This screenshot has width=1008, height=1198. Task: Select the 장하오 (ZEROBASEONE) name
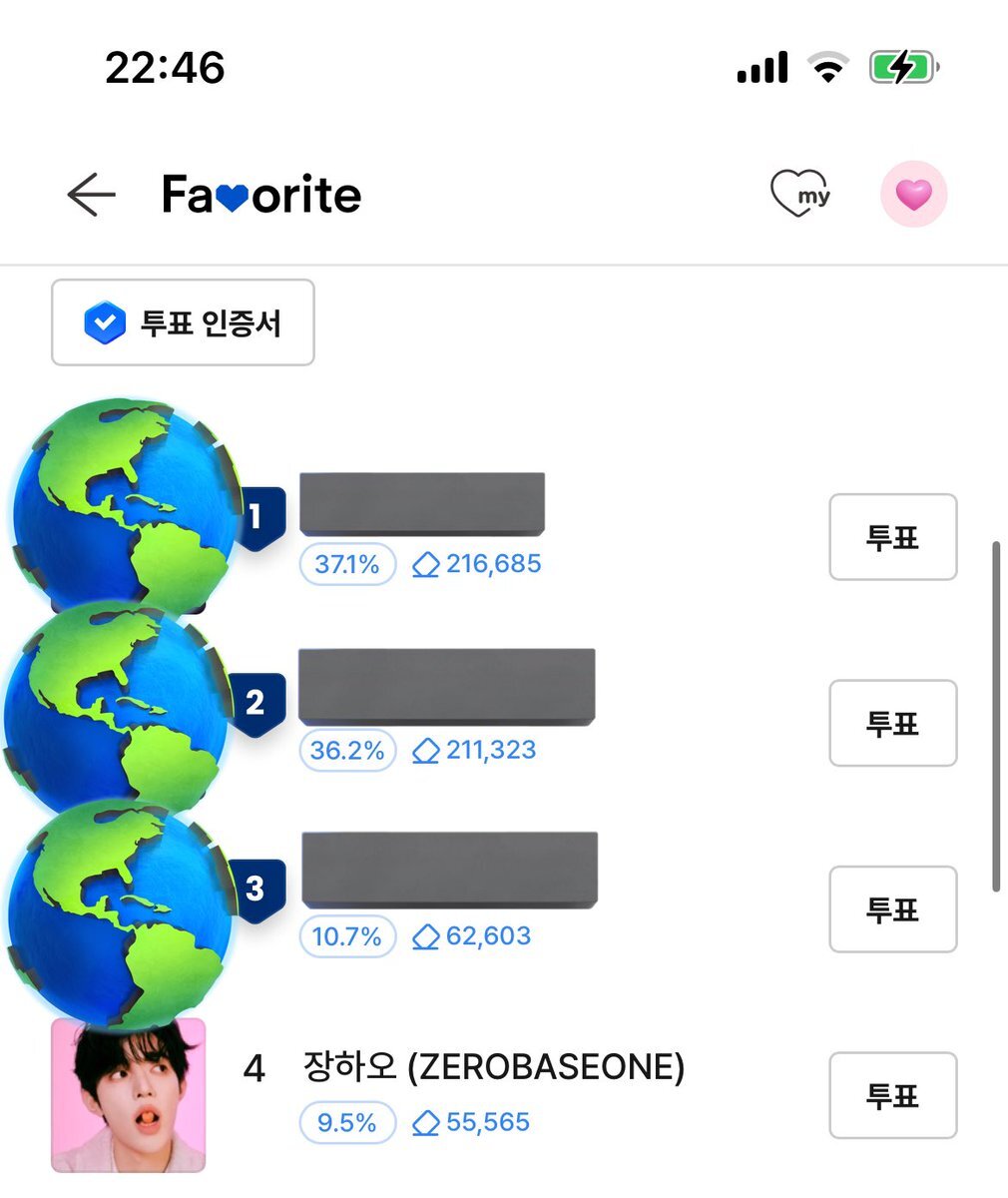coord(493,1068)
